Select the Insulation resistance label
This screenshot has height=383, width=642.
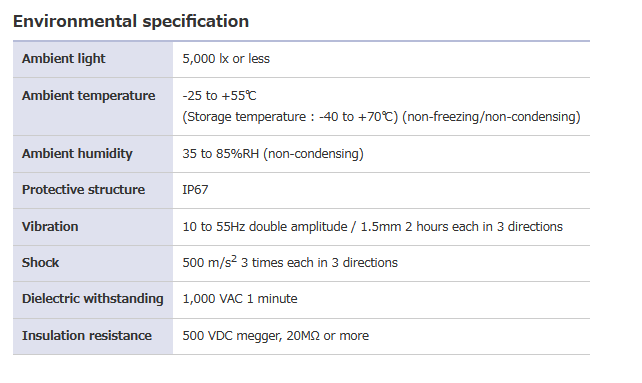click(87, 335)
